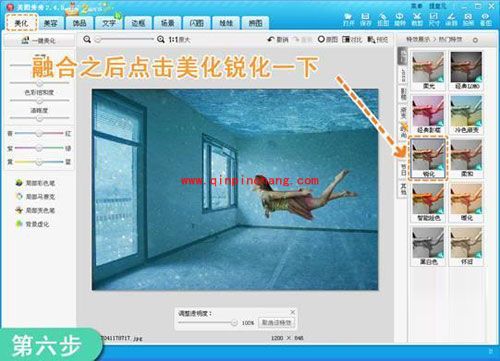Select the 涂鸦 doodle tool
This screenshot has height=361, width=500.
(x=451, y=19)
